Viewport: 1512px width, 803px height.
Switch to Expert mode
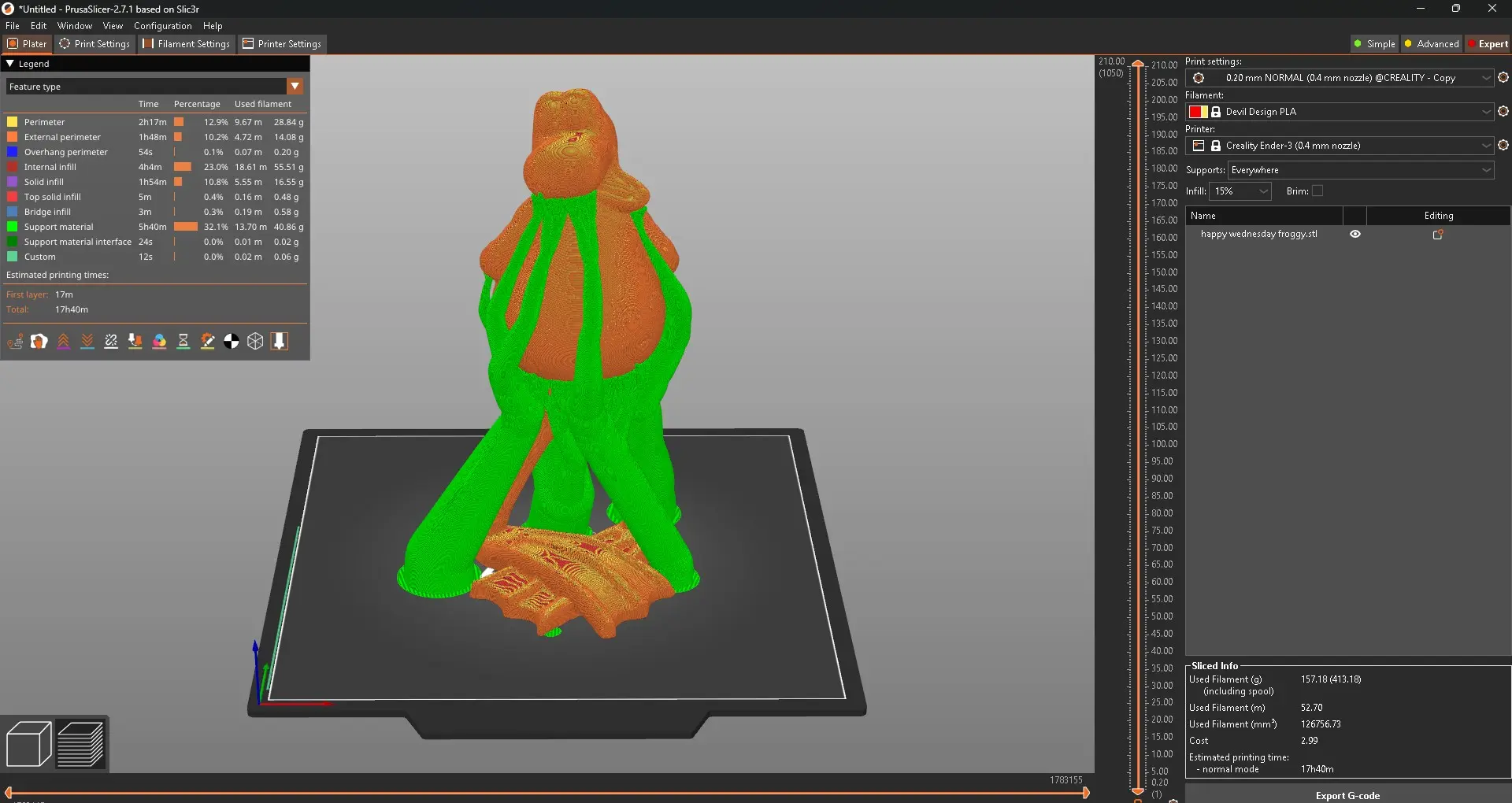click(x=1487, y=44)
